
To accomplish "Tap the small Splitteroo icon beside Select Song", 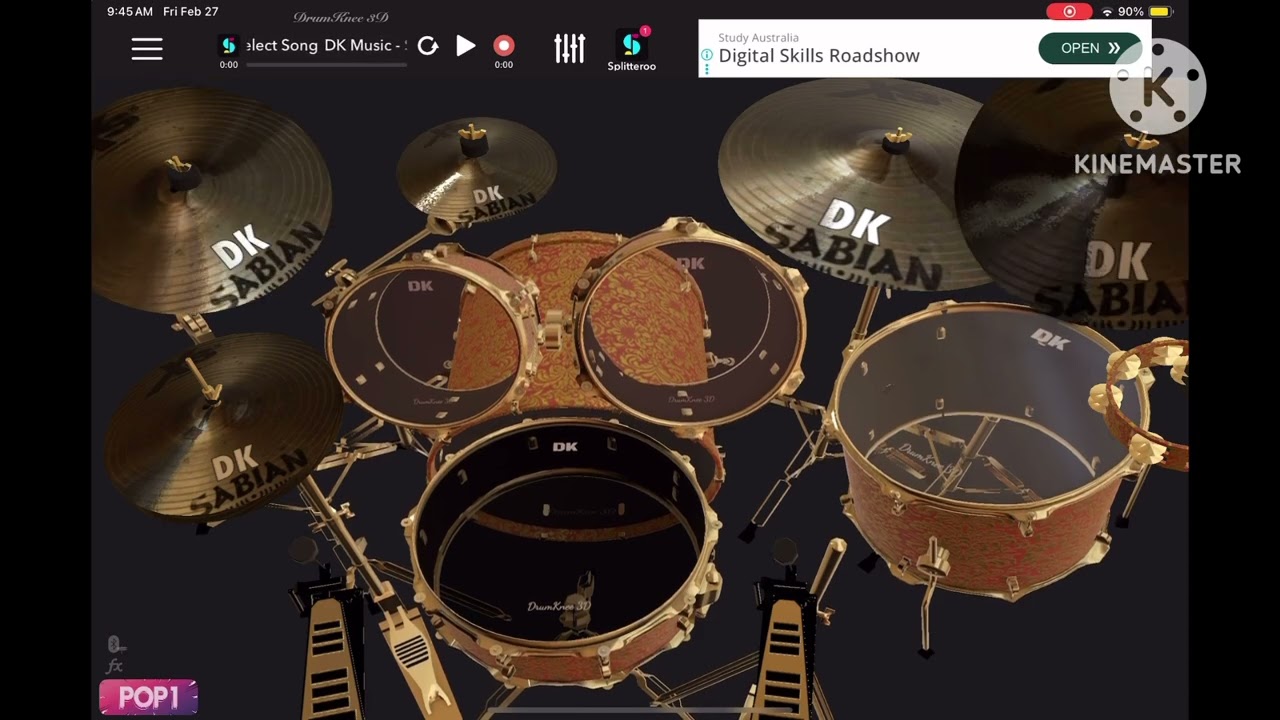I will pyautogui.click(x=229, y=45).
